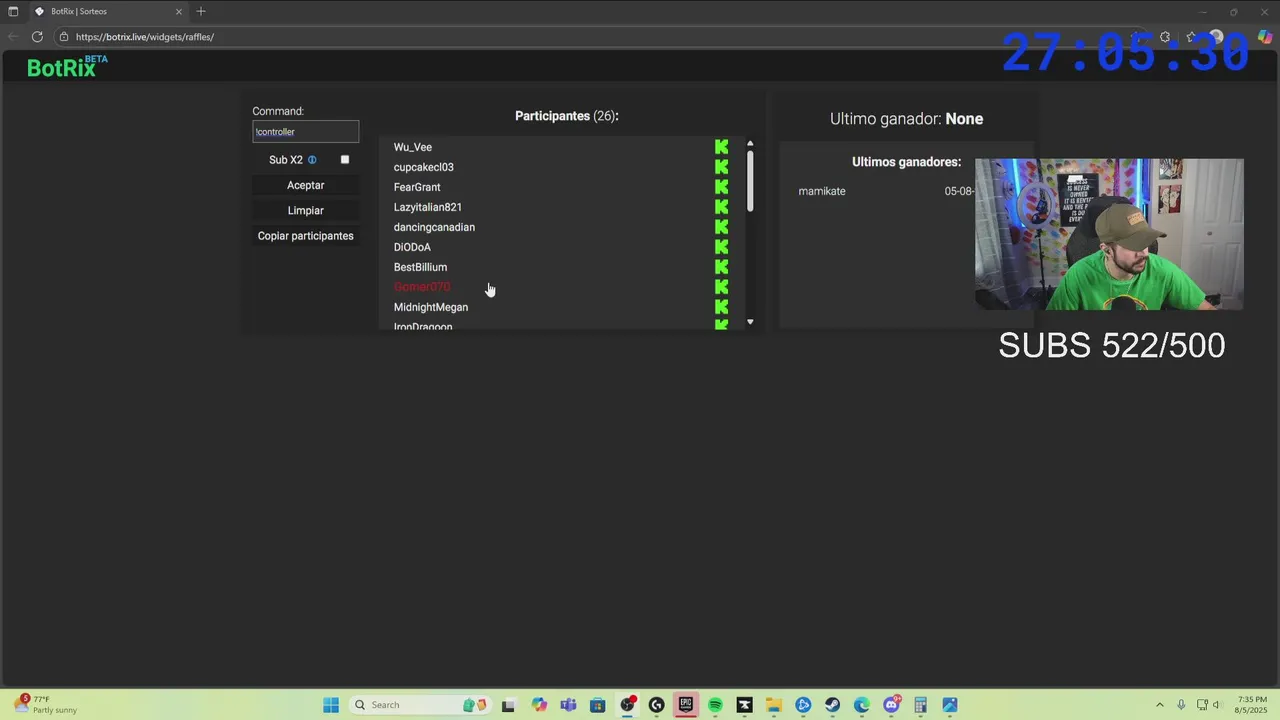Image resolution: width=1280 pixels, height=720 pixels.
Task: Click the info icon next to Sub X2
Action: pos(312,160)
